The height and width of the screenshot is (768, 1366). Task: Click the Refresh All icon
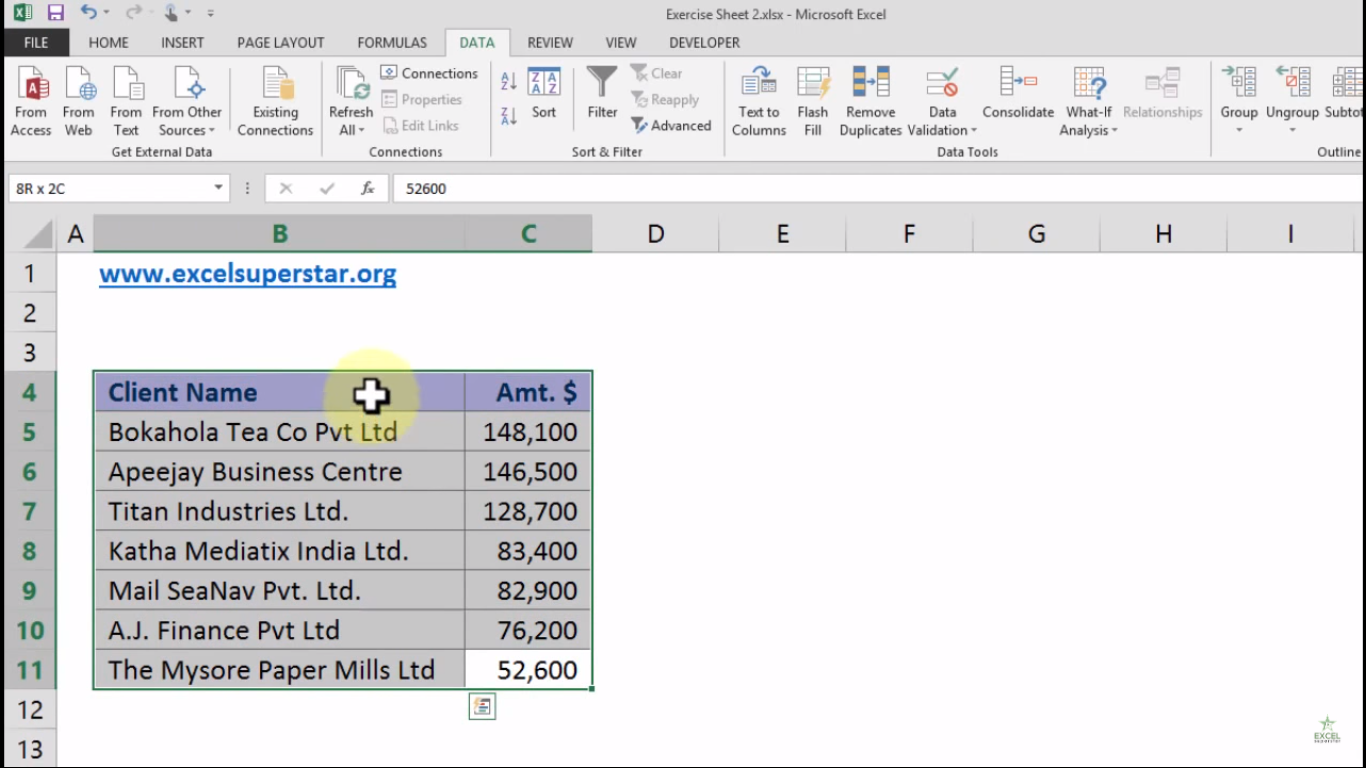(x=351, y=85)
